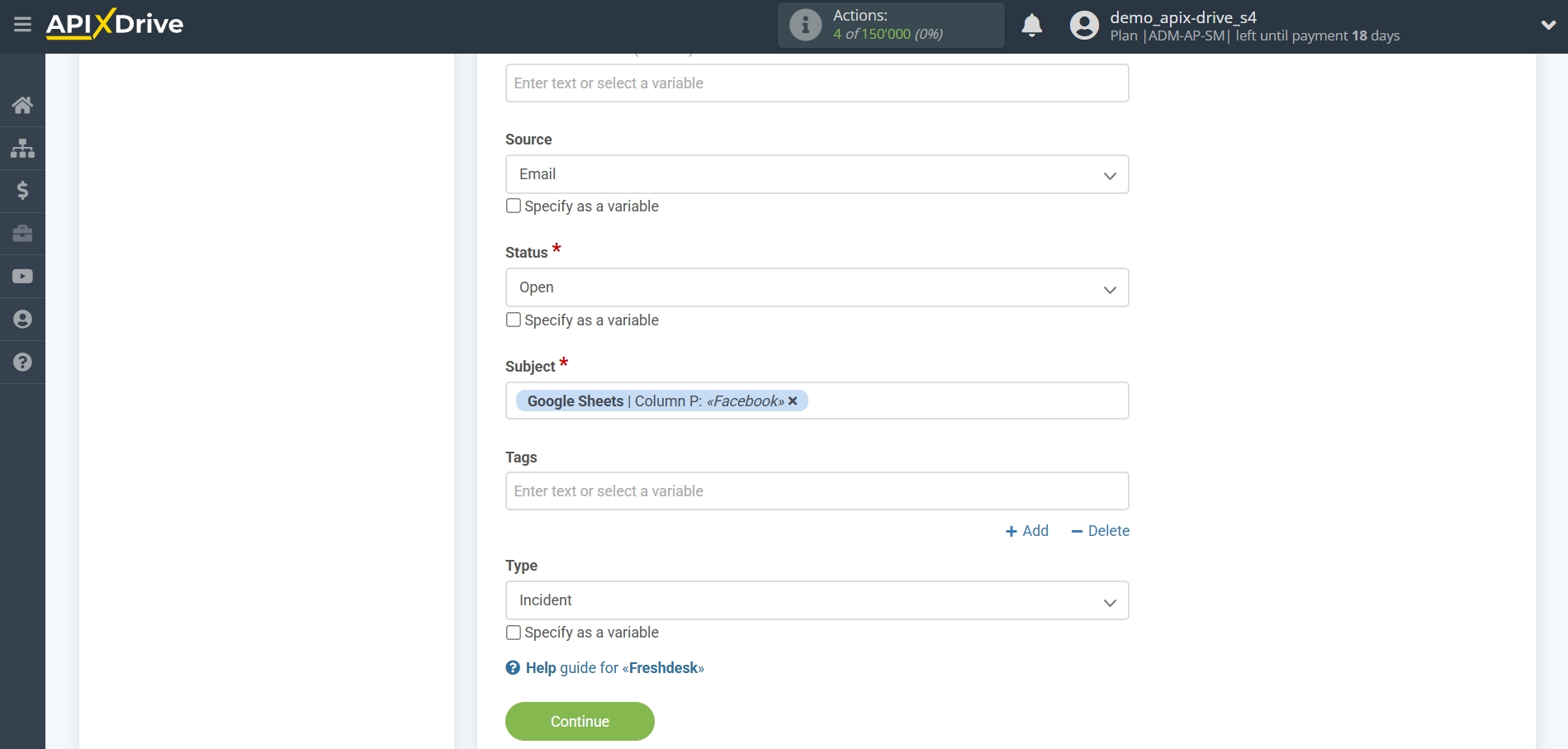Screen dimensions: 1568x749
Task: Click the demo_apix-drive_s4 username
Action: tap(1182, 17)
